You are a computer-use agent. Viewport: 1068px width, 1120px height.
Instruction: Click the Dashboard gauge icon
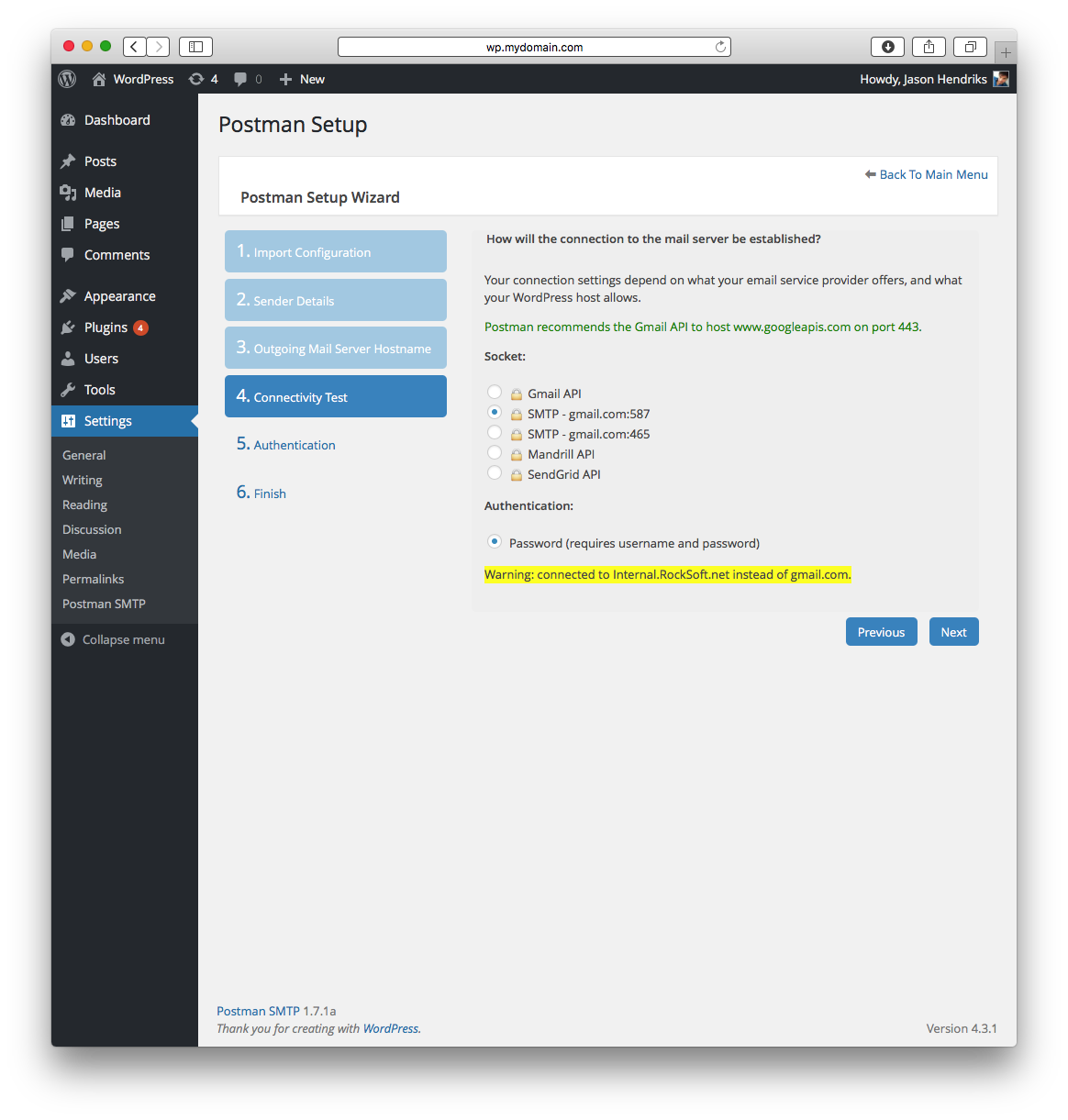coord(68,120)
